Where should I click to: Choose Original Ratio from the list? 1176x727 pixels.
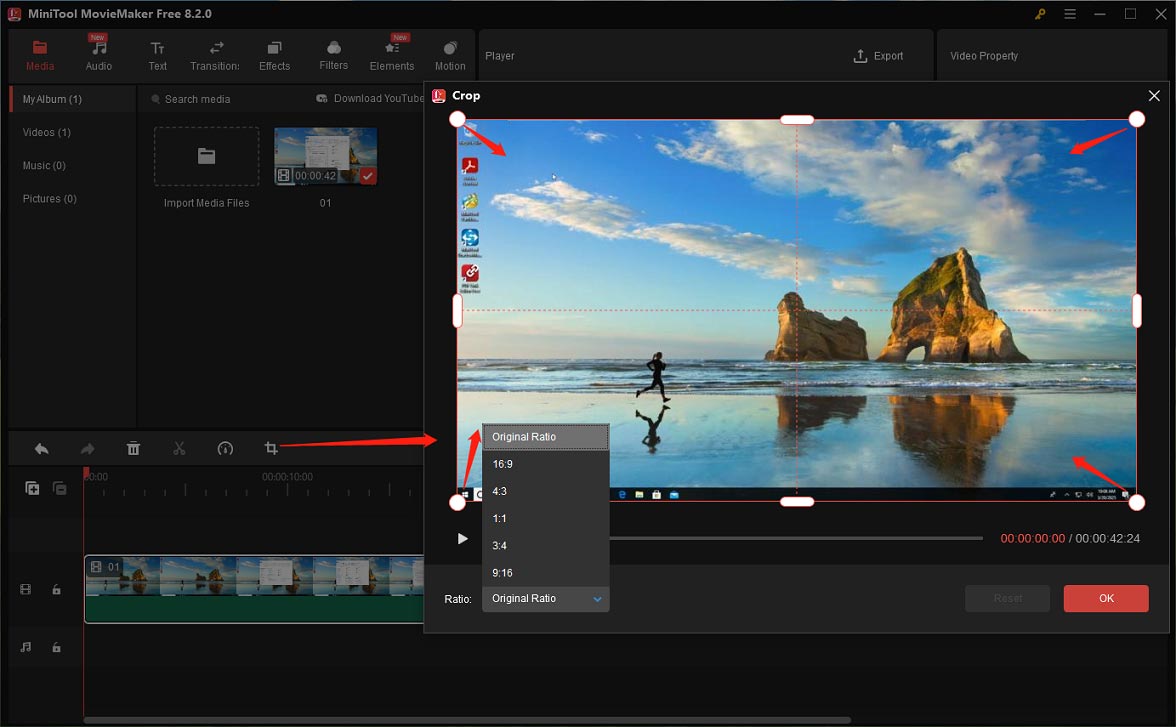(545, 437)
